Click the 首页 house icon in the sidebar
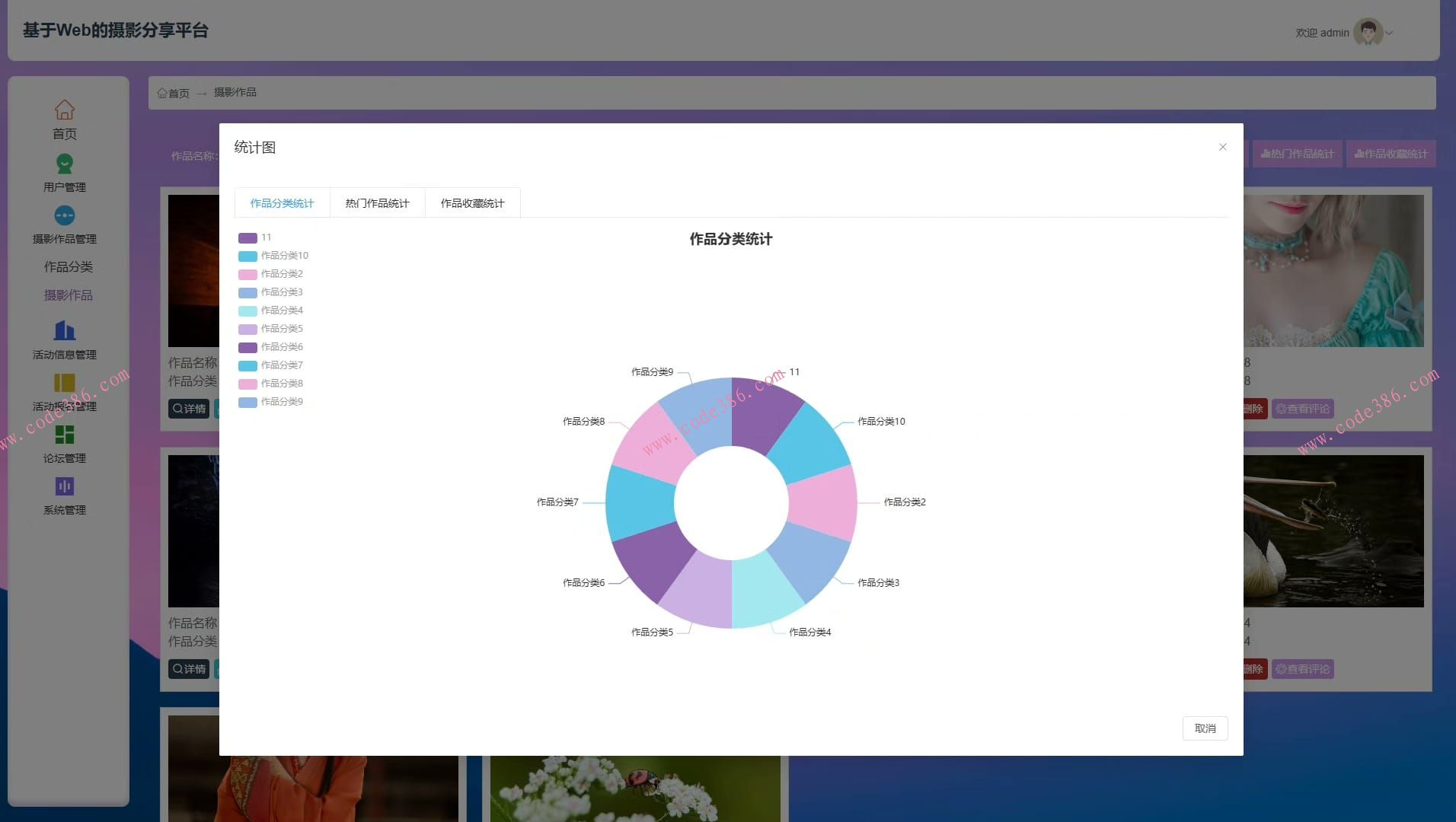Image resolution: width=1456 pixels, height=822 pixels. (65, 110)
